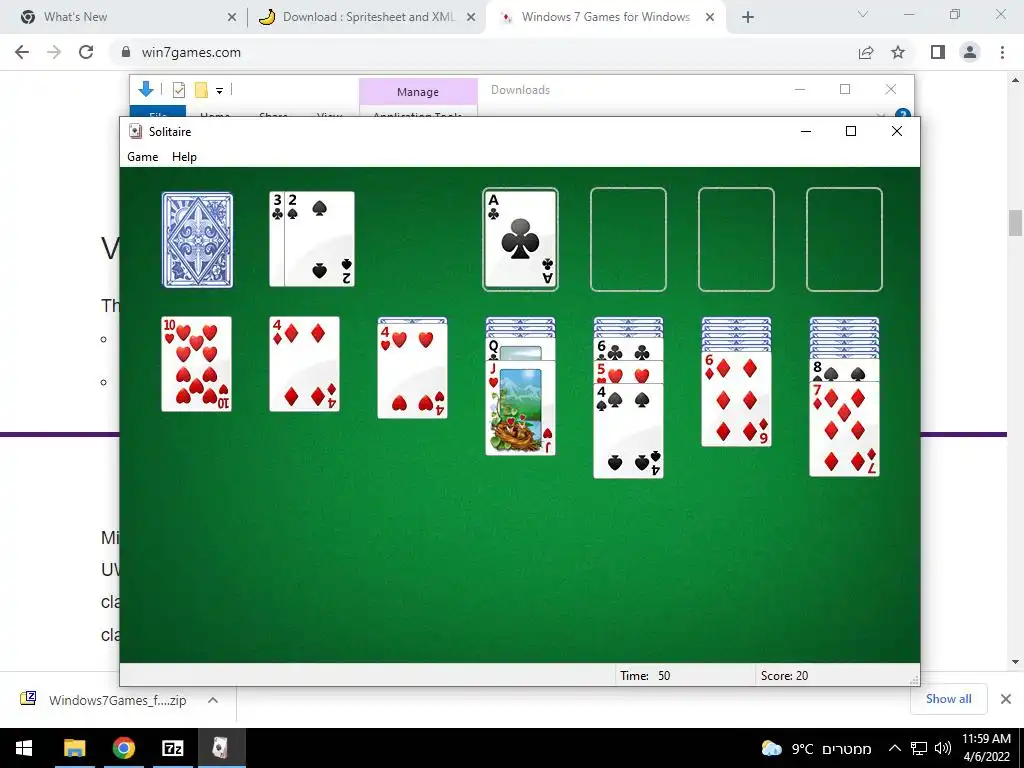Open the Help menu in Solitaire

[x=184, y=157]
